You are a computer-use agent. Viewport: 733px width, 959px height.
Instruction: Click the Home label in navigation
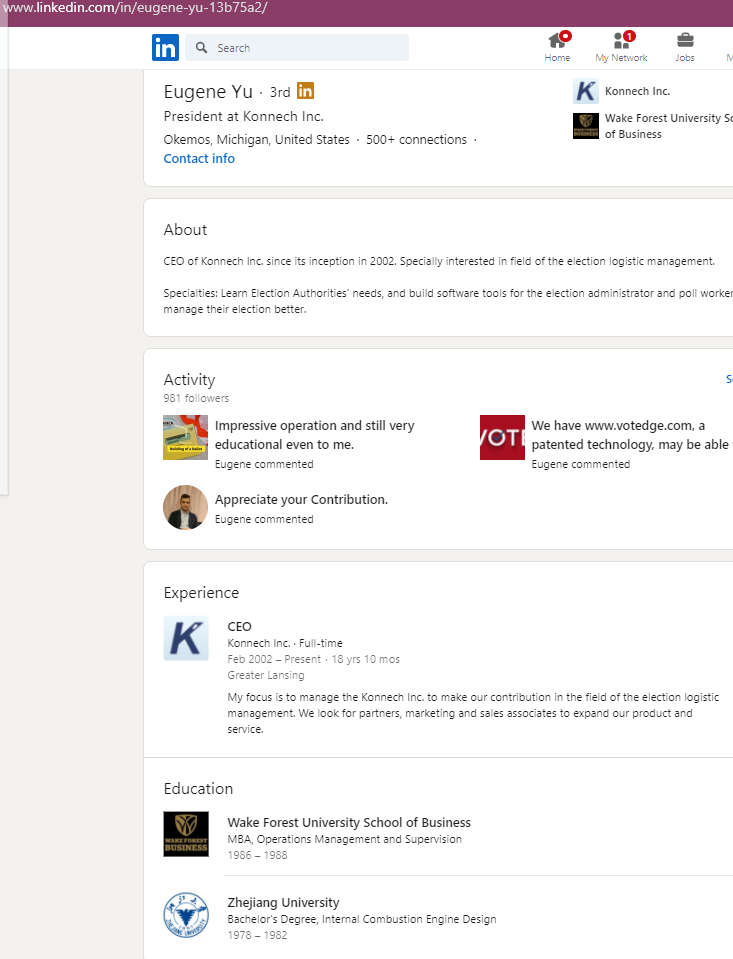coord(557,57)
